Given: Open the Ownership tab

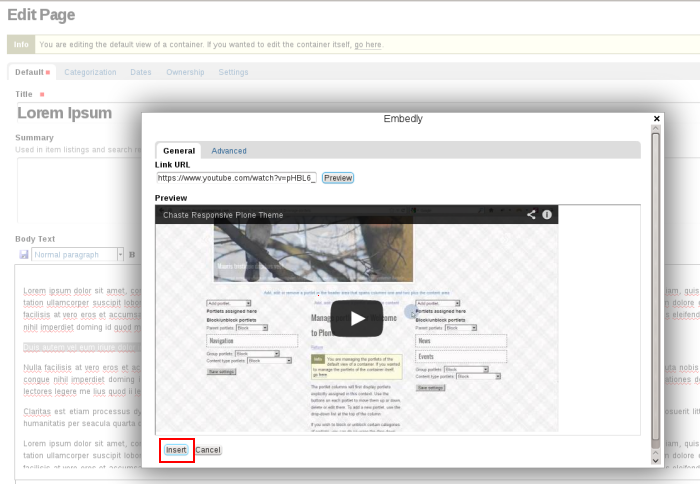Looking at the screenshot, I should point(185,72).
